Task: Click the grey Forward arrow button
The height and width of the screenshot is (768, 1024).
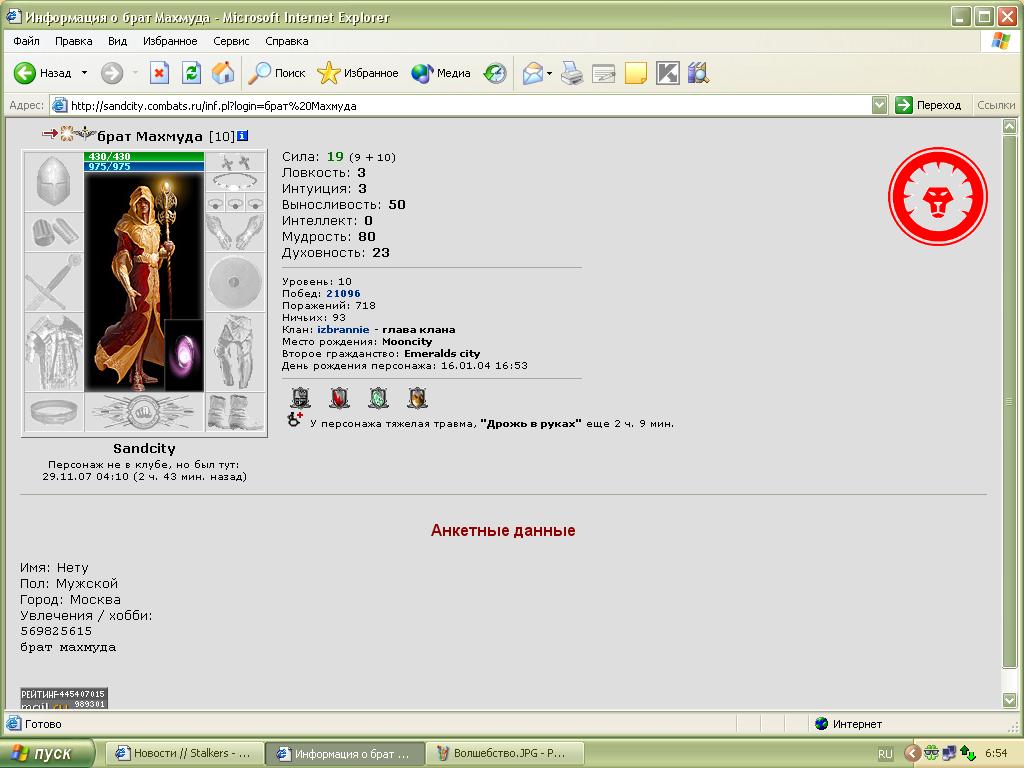Action: (112, 72)
